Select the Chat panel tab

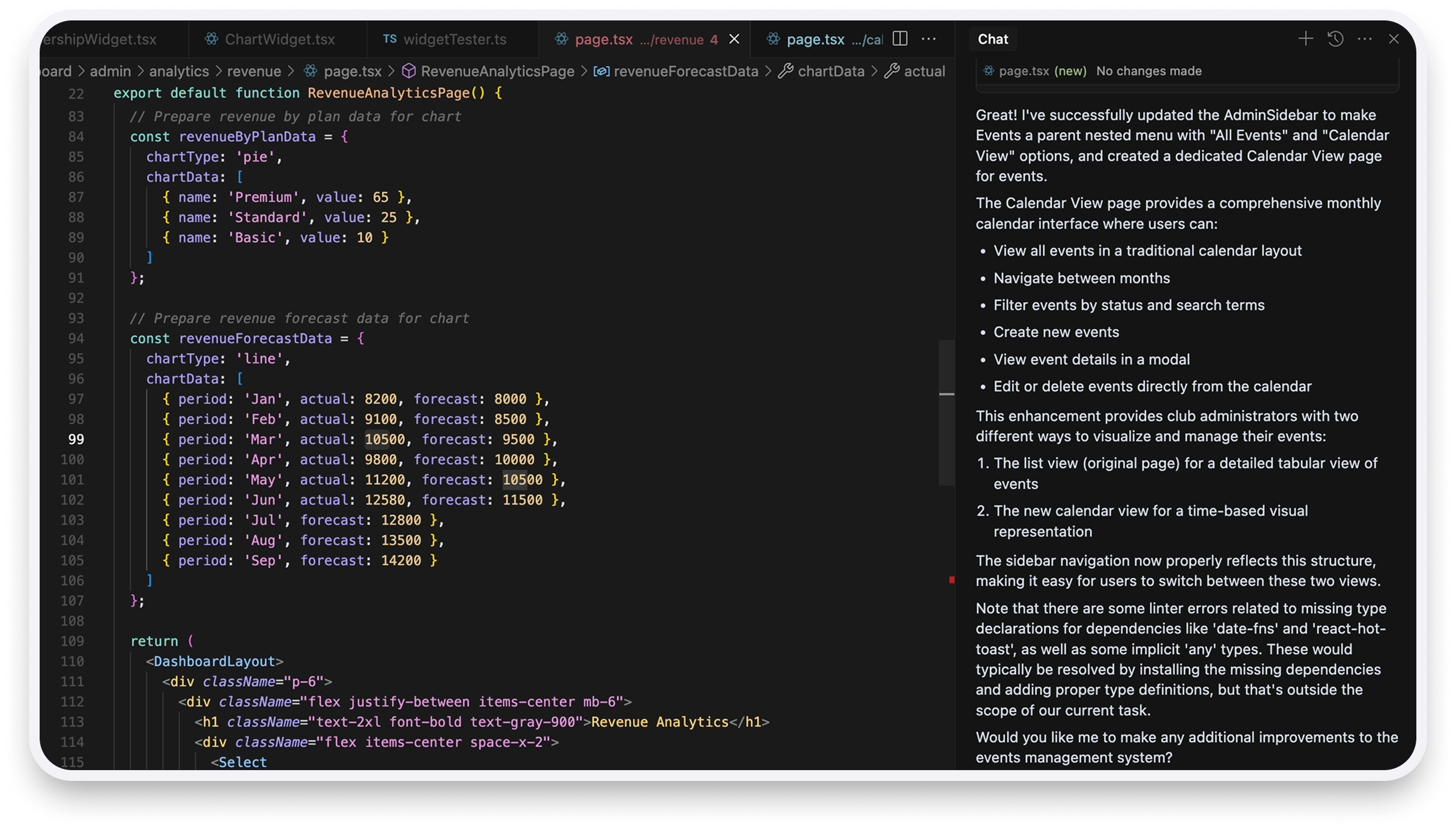point(993,39)
